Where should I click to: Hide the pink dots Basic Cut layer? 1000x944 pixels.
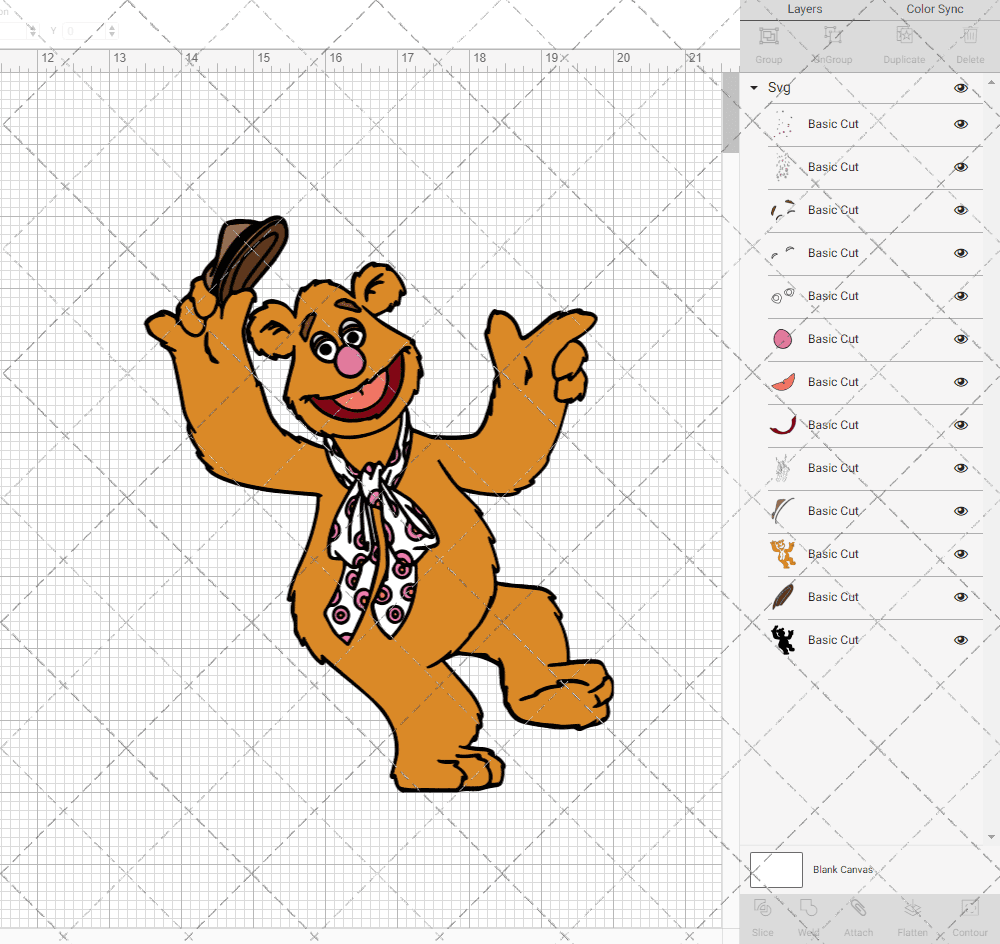point(961,124)
